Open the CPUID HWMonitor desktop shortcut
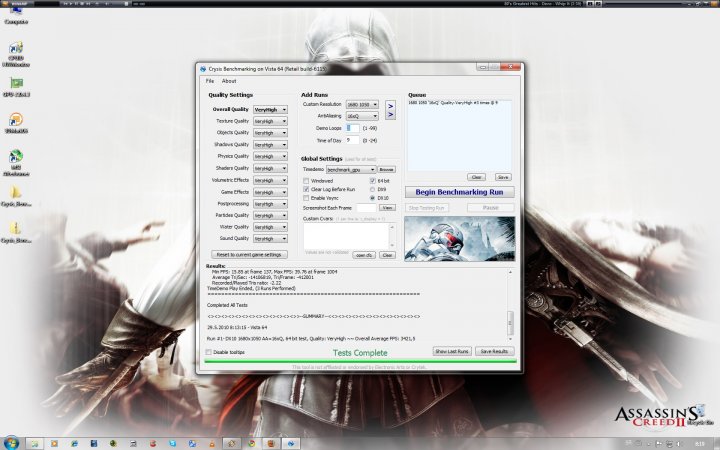This screenshot has height=450, width=720. 16,54
